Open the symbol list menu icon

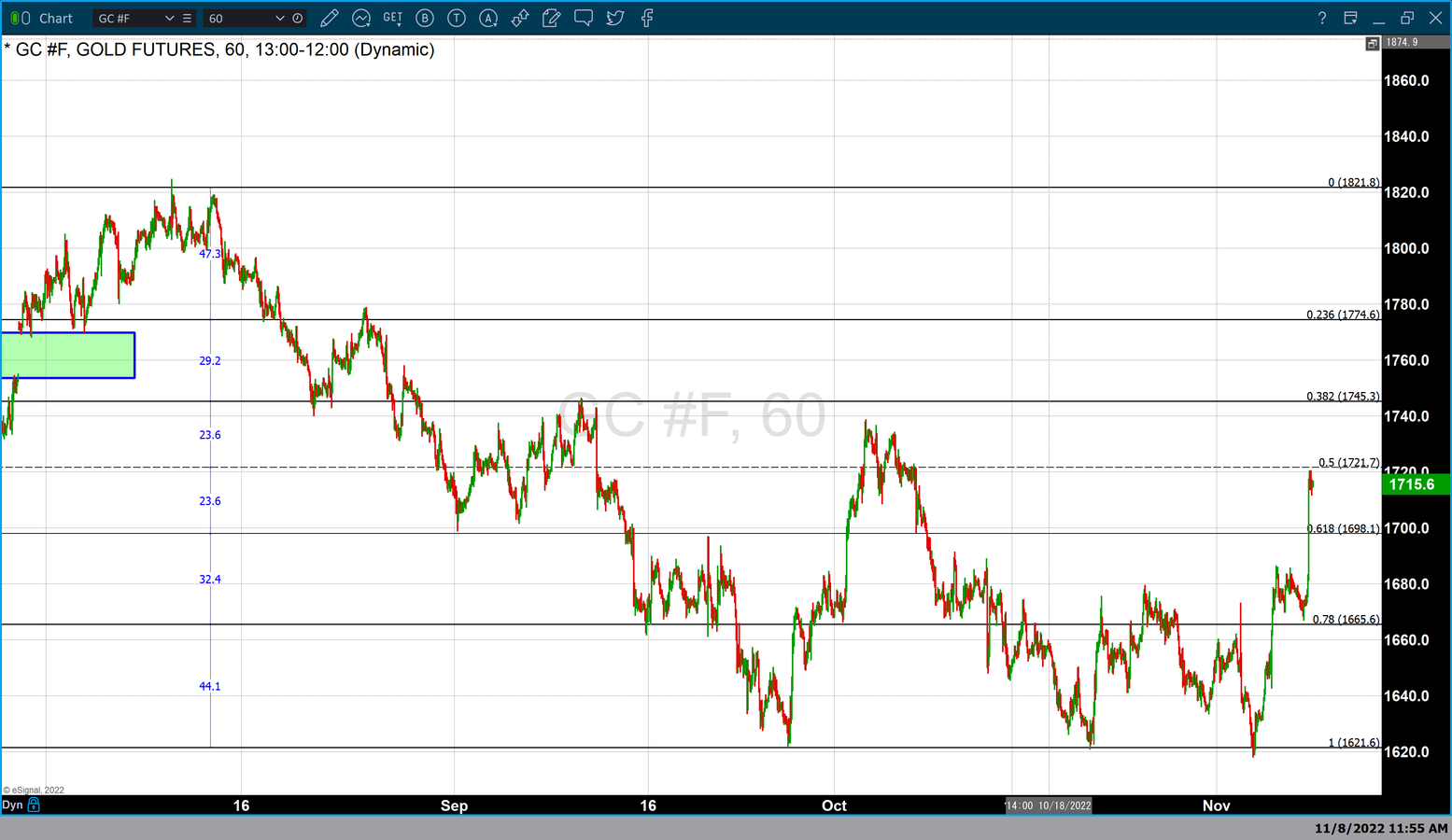tap(187, 18)
